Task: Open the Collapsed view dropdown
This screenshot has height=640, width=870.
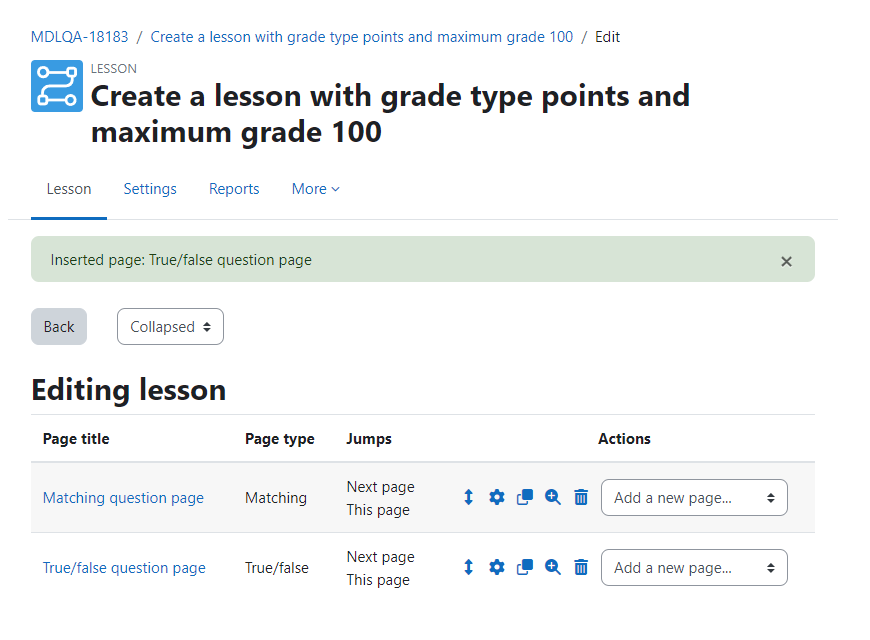Action: pyautogui.click(x=170, y=326)
